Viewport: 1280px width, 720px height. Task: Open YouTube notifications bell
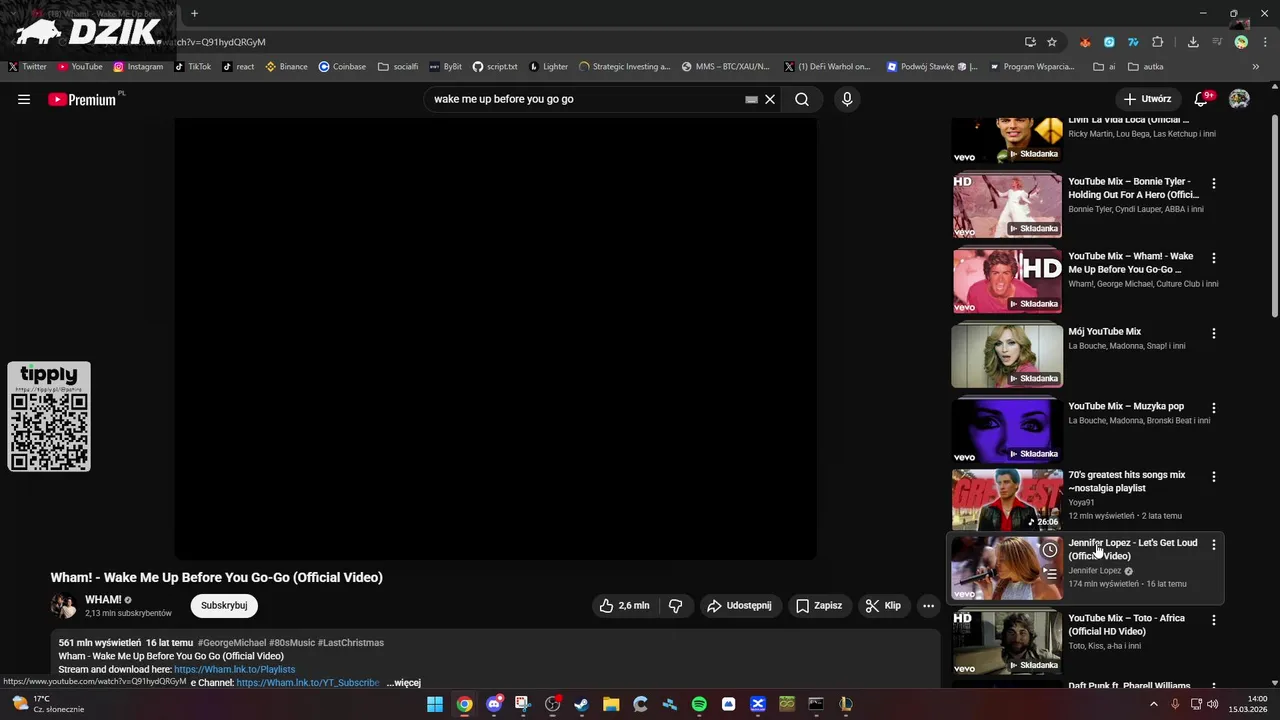[x=1203, y=99]
